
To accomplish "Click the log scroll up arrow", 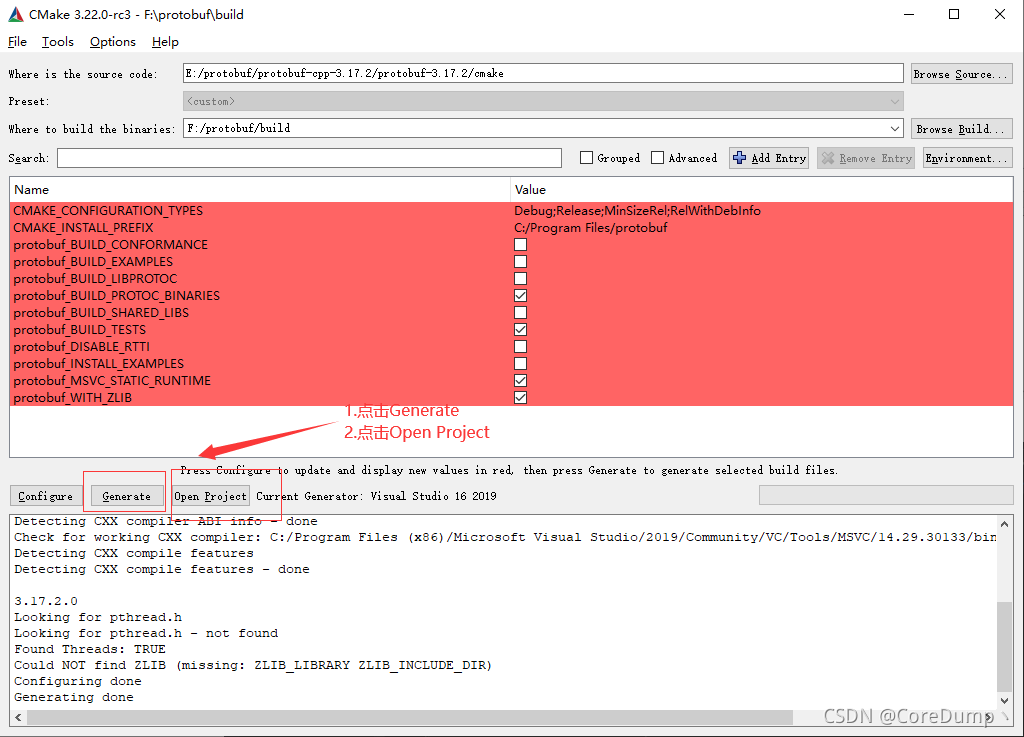I will pyautogui.click(x=1004, y=524).
